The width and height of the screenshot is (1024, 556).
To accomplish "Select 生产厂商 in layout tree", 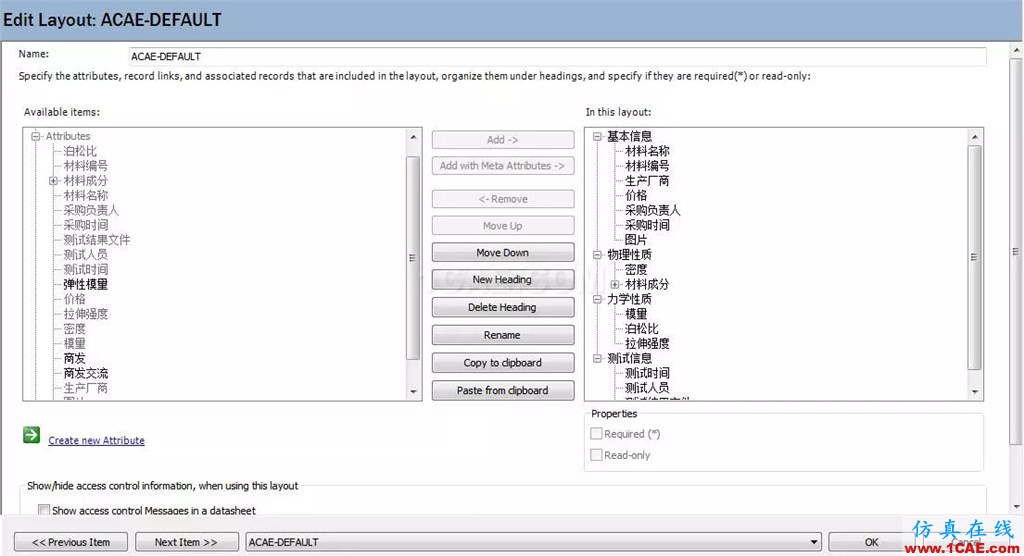I will [647, 180].
